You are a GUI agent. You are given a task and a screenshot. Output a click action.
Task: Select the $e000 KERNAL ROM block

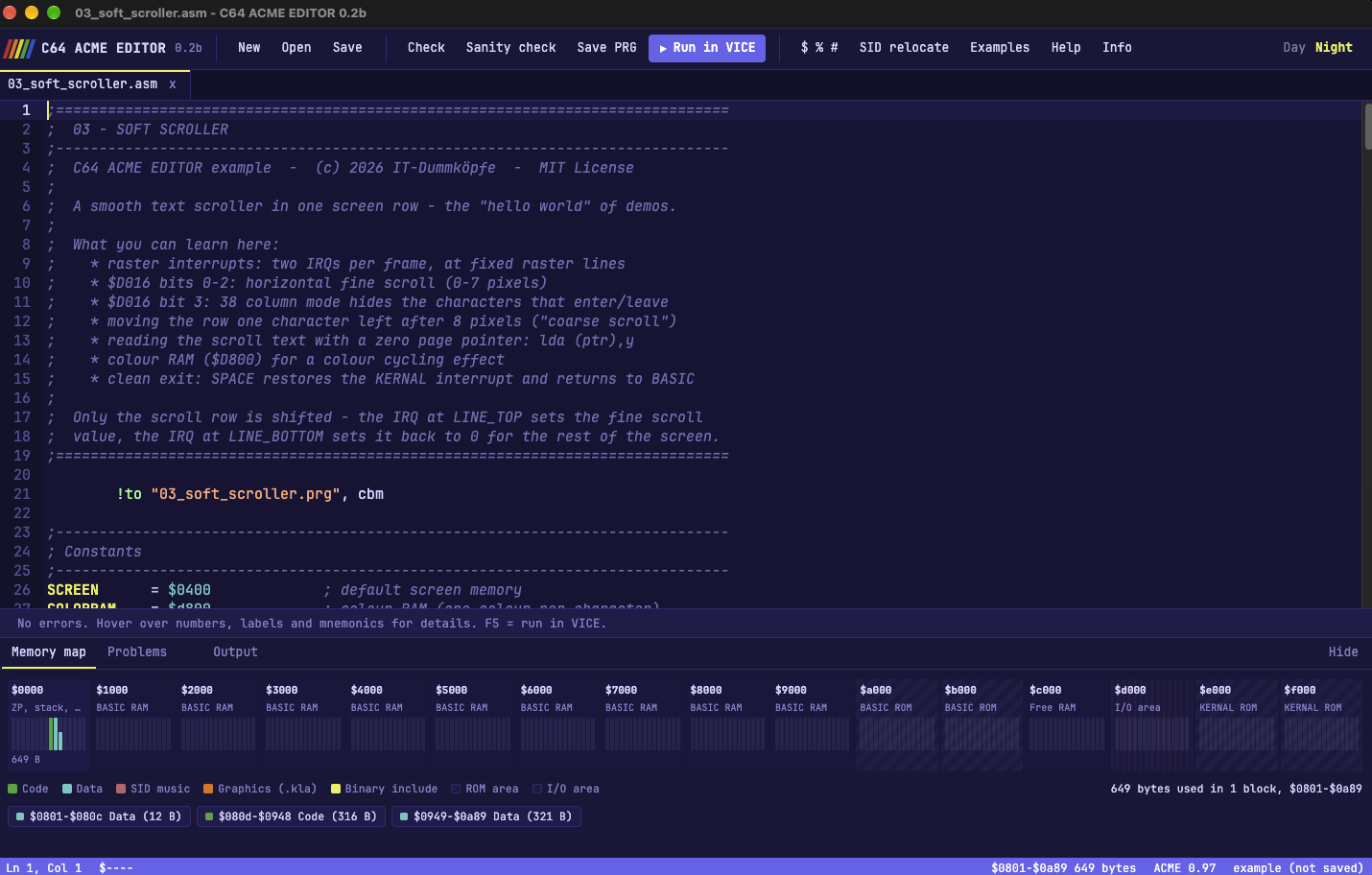point(1236,724)
